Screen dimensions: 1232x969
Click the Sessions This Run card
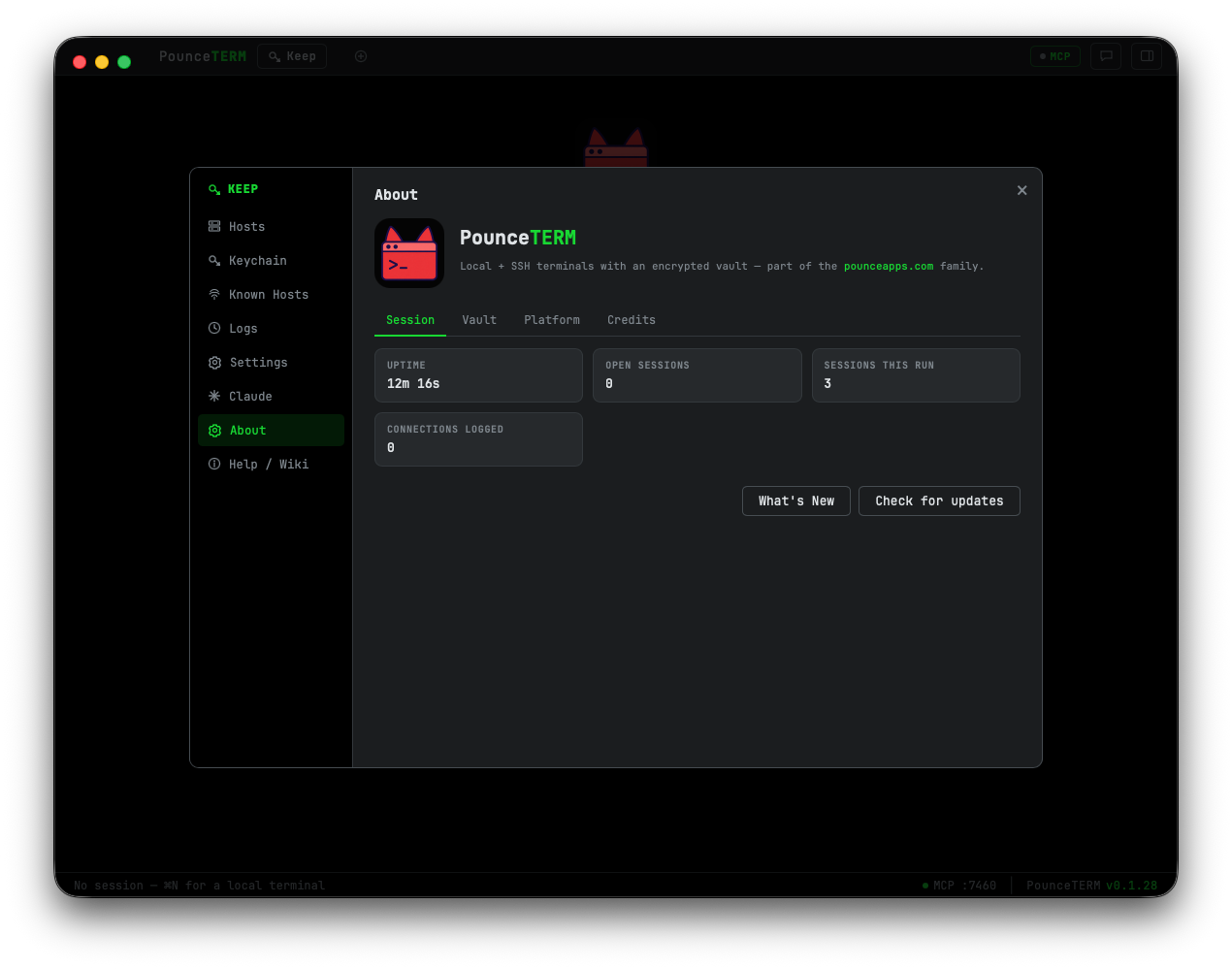916,375
